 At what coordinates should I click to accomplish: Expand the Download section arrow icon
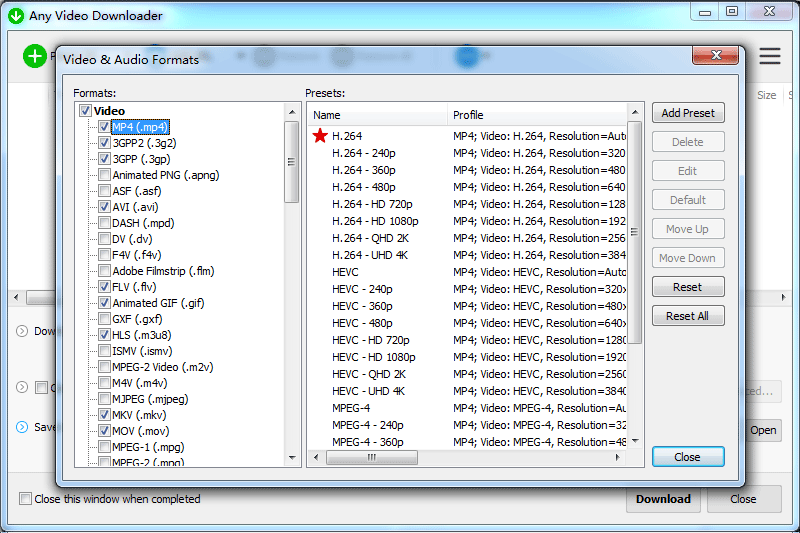coord(22,331)
